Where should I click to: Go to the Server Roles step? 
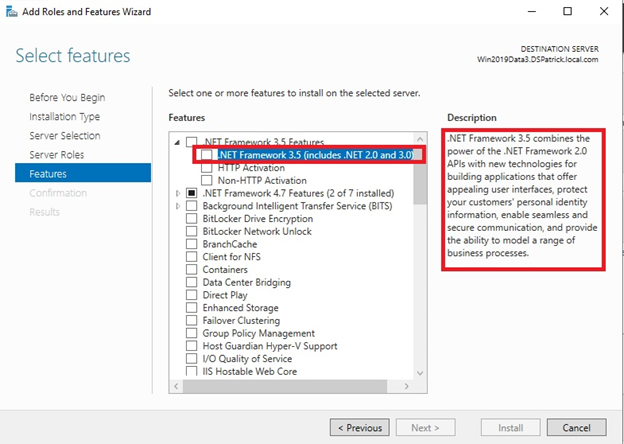(x=57, y=155)
